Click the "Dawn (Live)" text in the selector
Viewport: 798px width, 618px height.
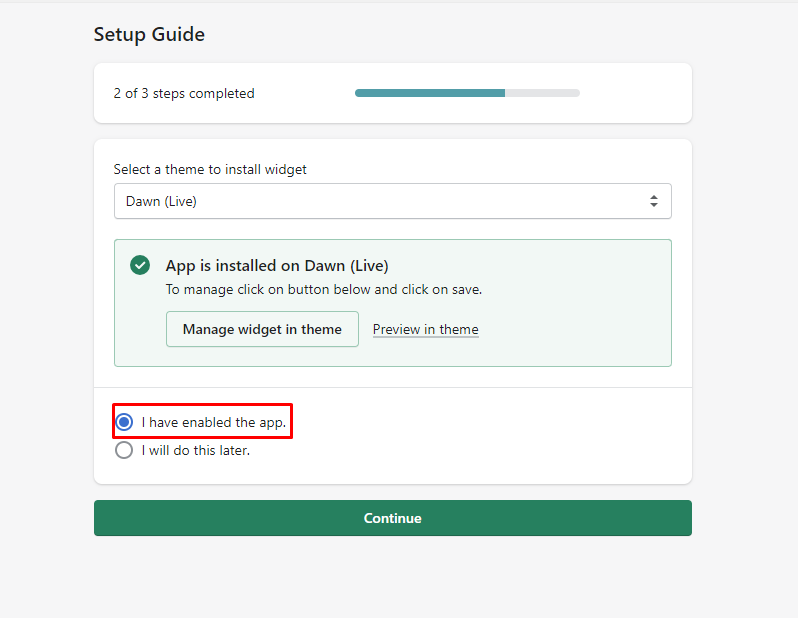click(161, 201)
